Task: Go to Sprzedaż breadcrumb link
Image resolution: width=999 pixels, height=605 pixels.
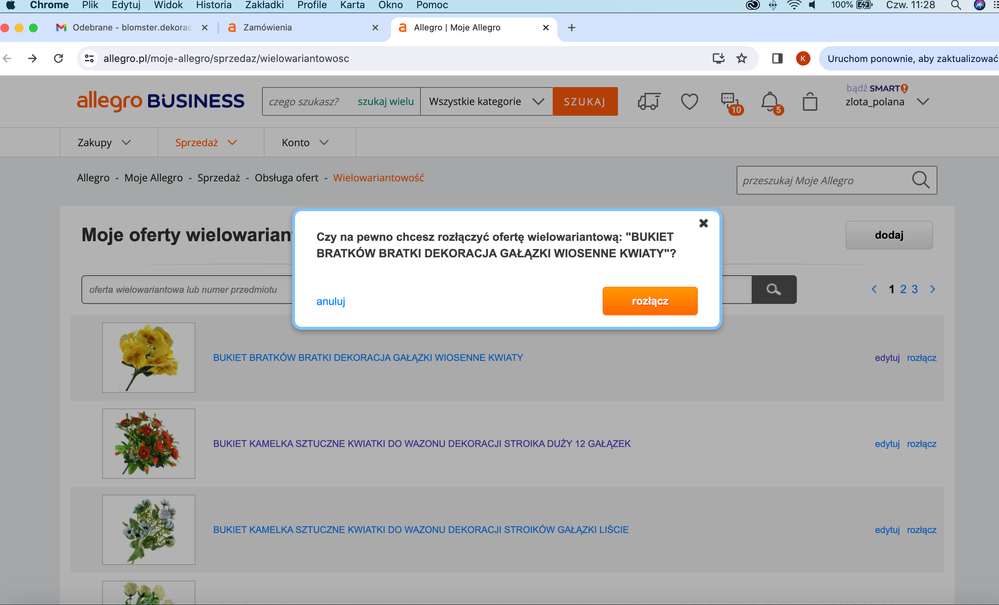Action: coord(219,178)
